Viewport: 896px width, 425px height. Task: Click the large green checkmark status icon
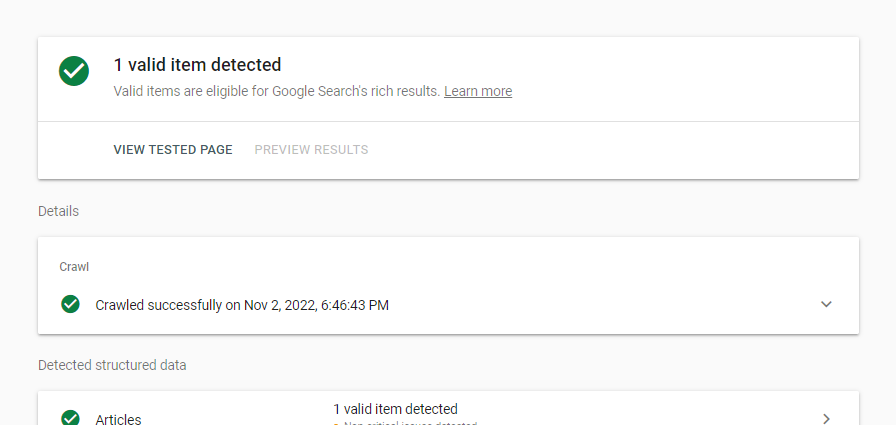point(74,71)
